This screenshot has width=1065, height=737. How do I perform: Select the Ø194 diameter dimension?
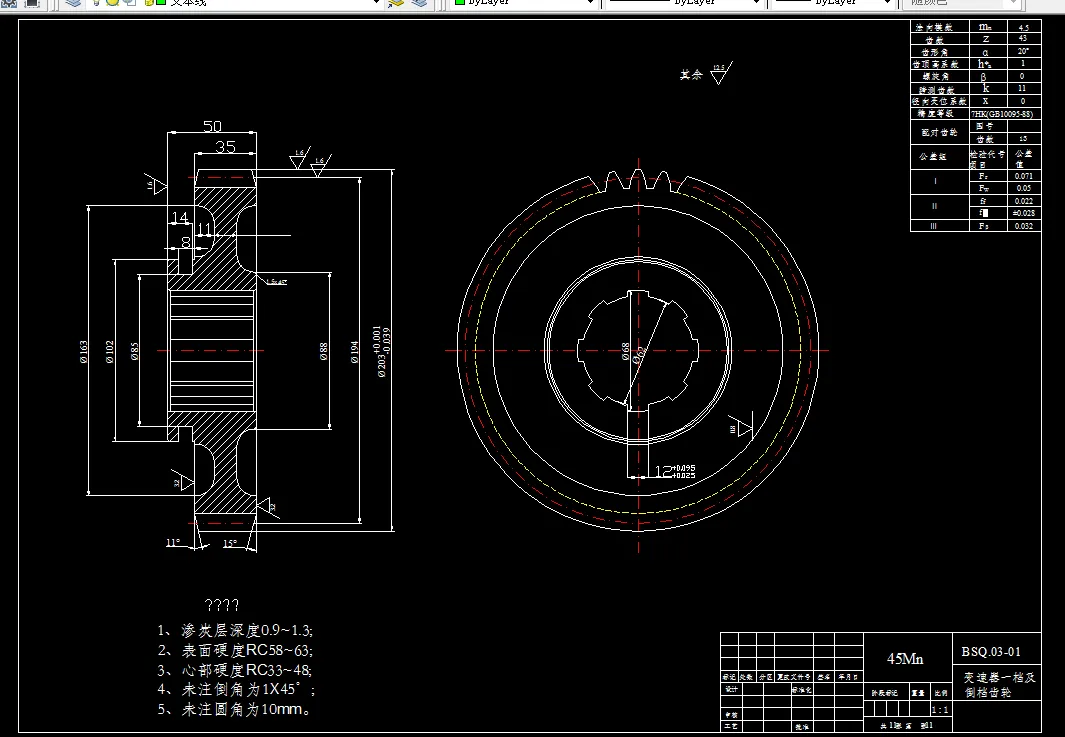pos(355,352)
